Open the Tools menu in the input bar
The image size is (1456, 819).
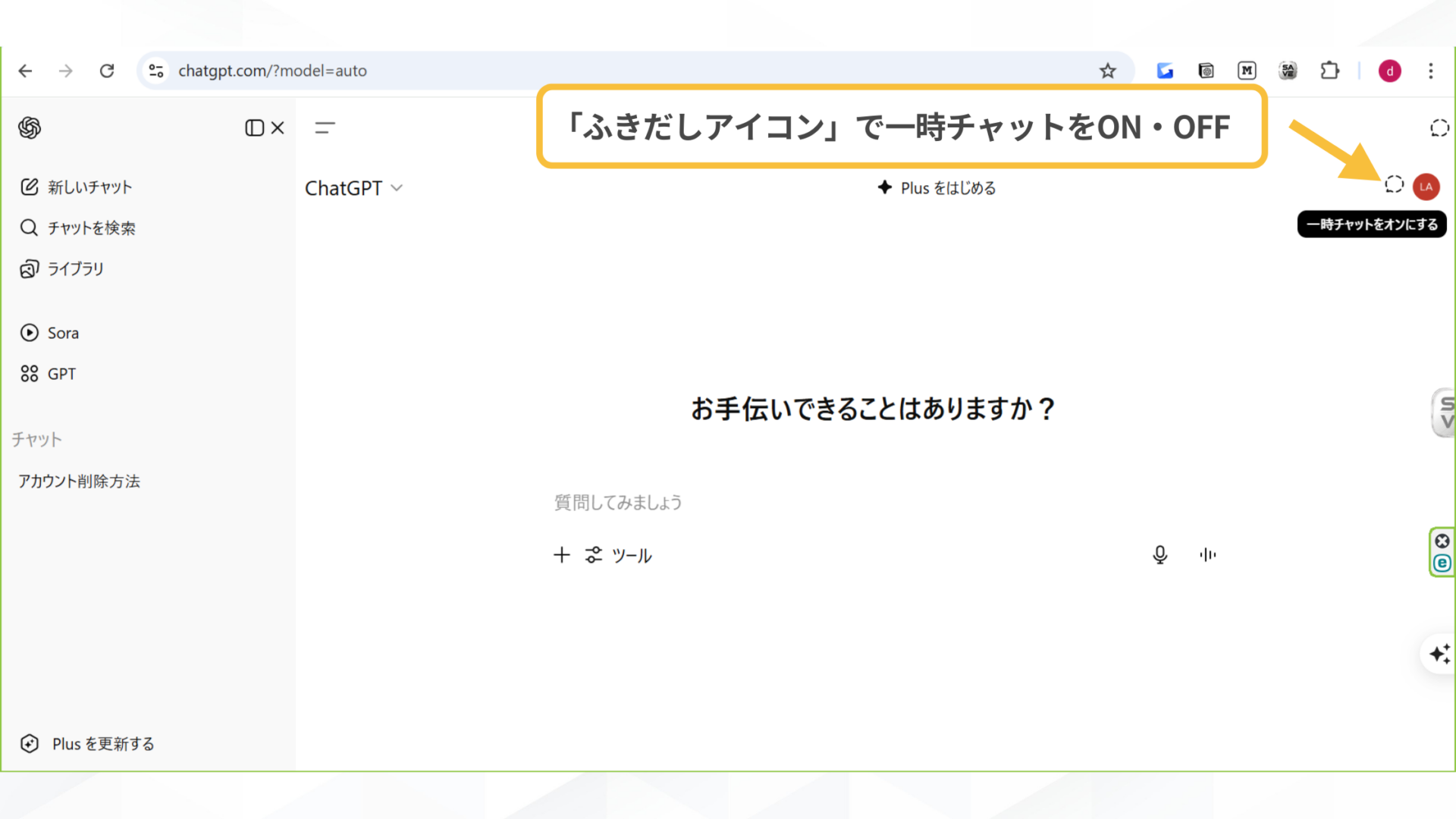click(618, 554)
